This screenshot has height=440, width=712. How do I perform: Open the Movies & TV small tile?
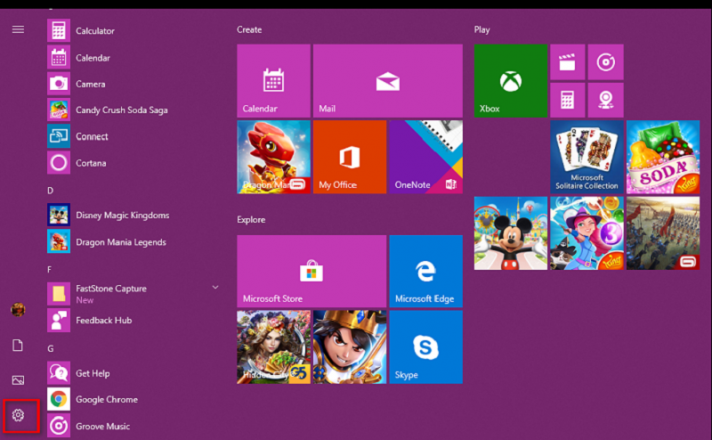coord(568,62)
